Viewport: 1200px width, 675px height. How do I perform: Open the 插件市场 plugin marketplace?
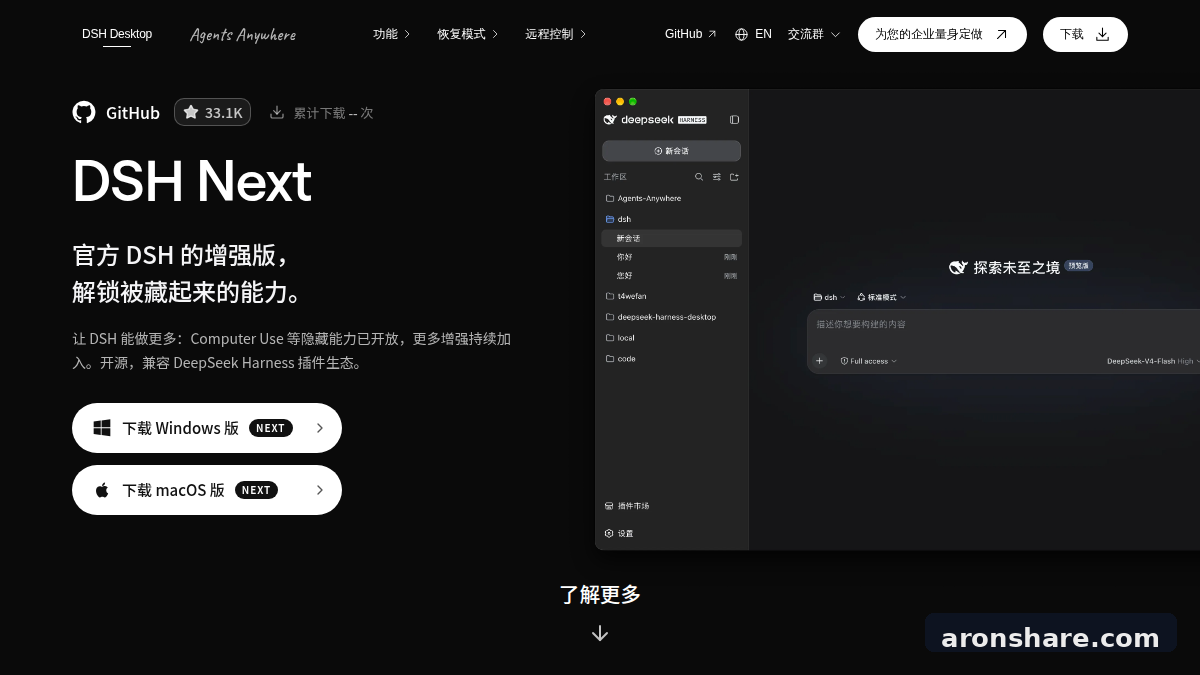627,506
